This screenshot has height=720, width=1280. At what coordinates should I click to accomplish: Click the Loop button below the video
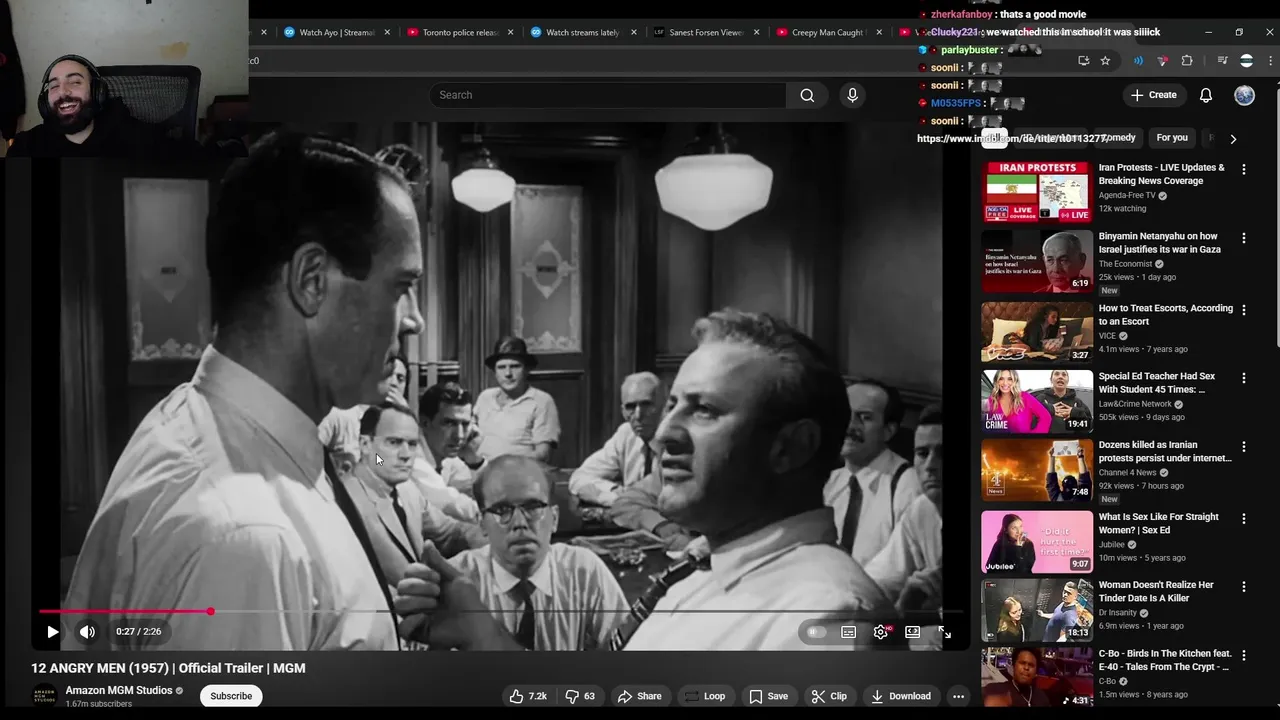coord(705,696)
